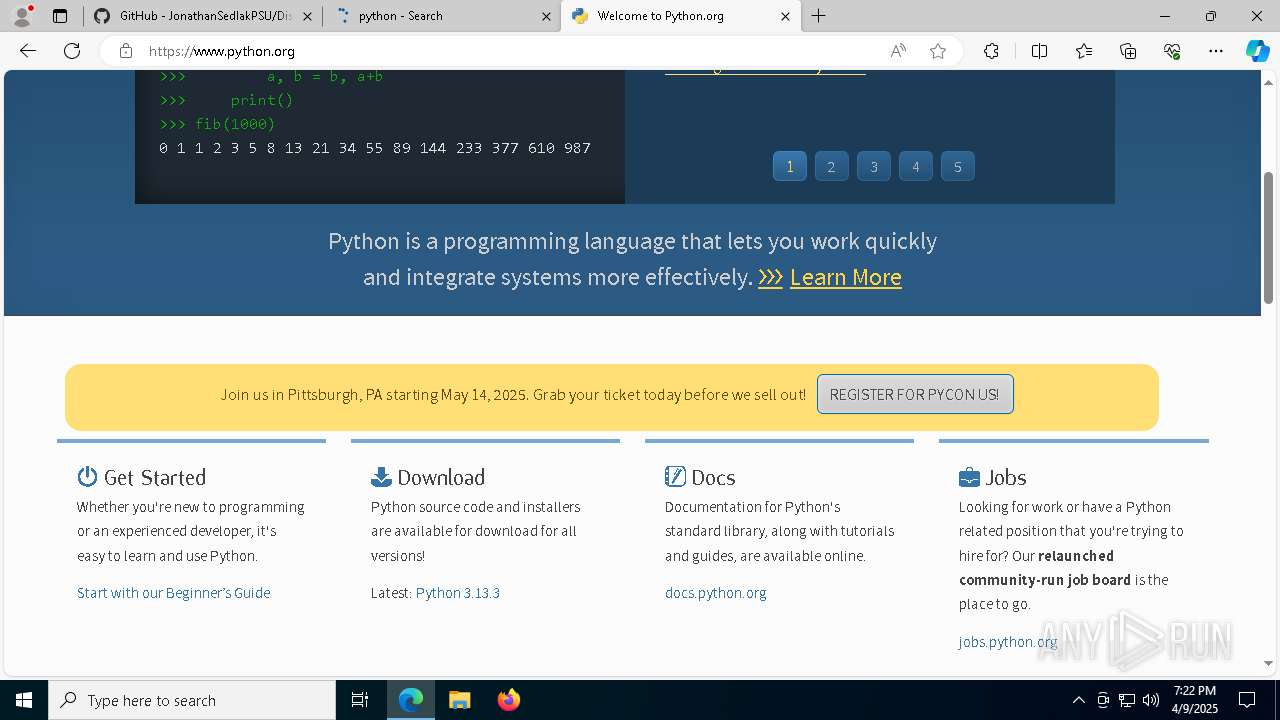Open Microsoft Edge taskbar icon
Image resolution: width=1280 pixels, height=720 pixels.
411,700
